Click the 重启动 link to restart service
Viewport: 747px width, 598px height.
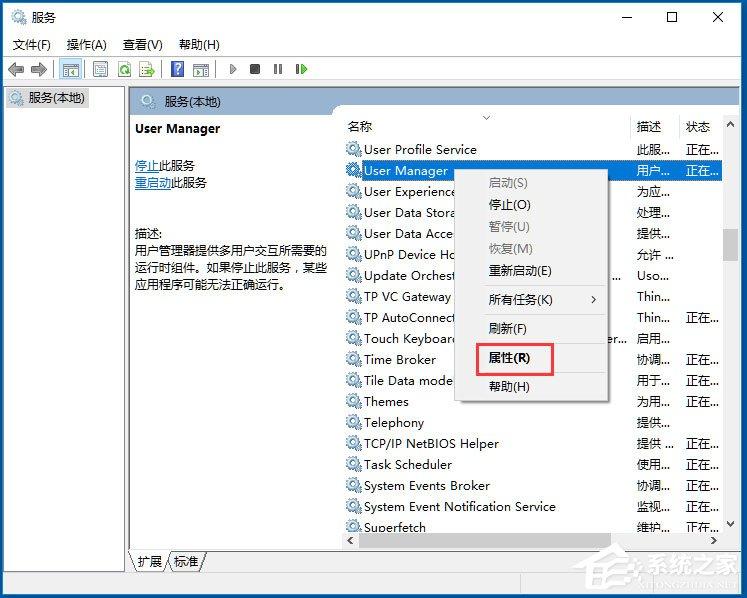click(153, 182)
